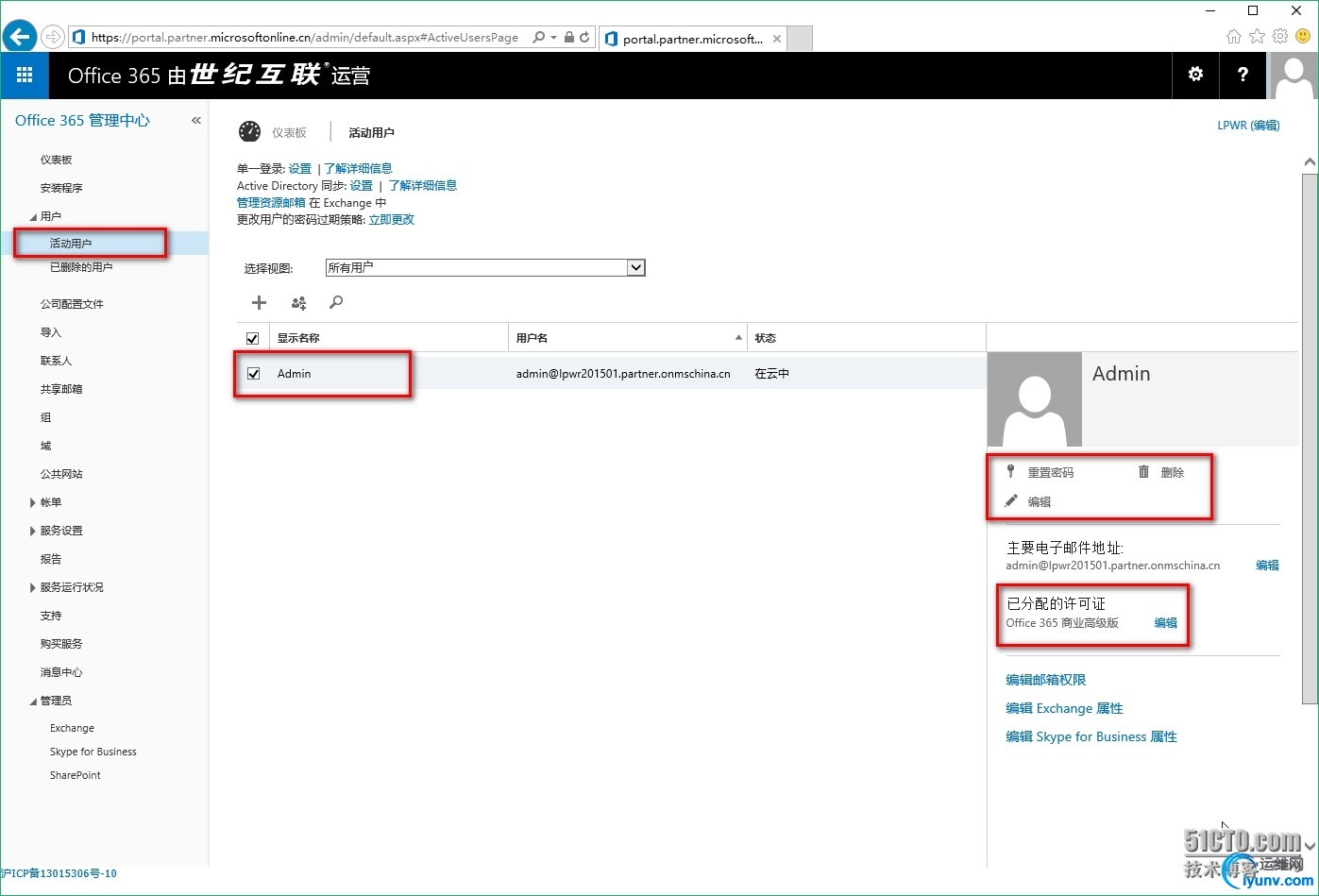Open 仪表板 in left navigation

pos(57,160)
